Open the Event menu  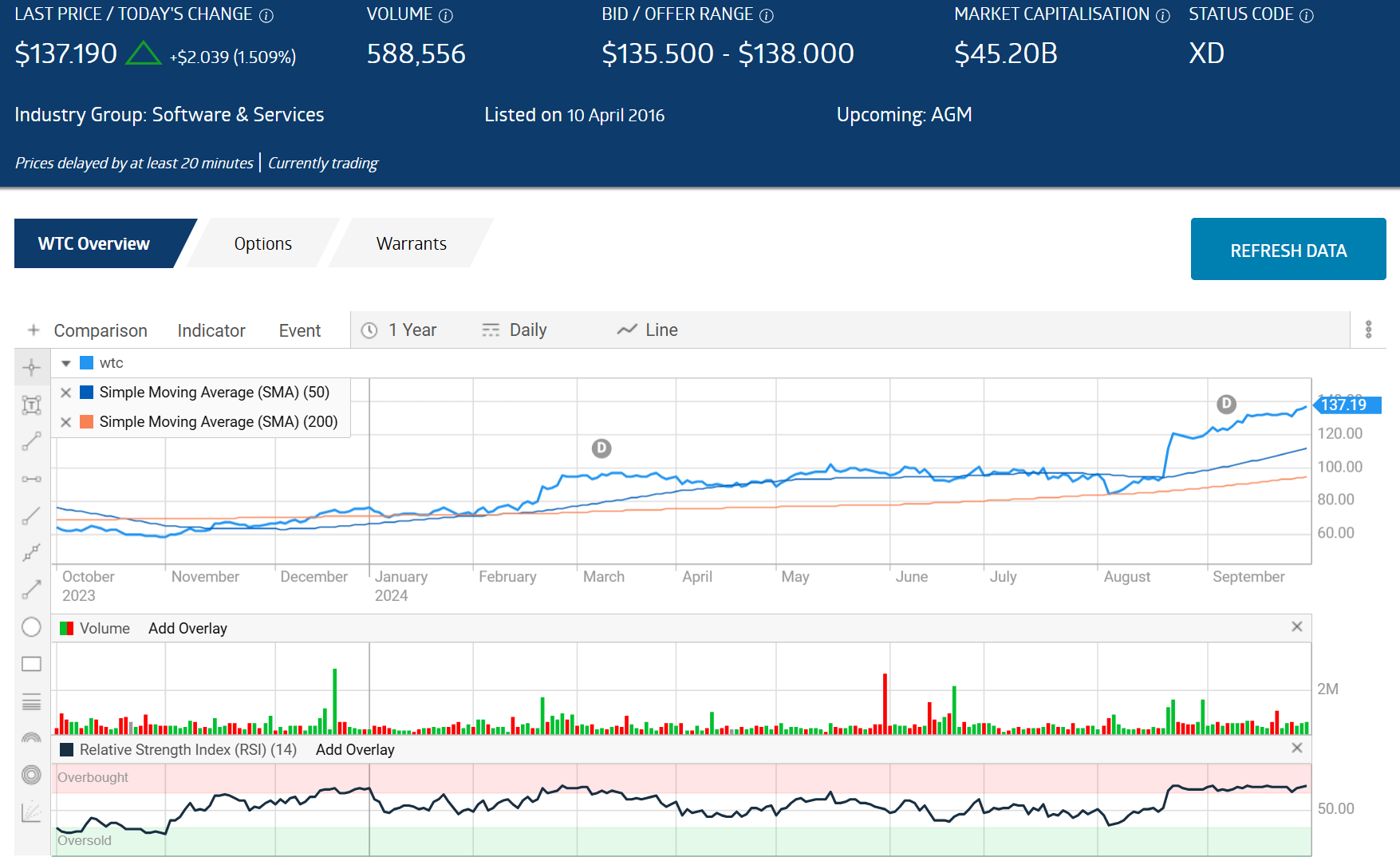[300, 330]
